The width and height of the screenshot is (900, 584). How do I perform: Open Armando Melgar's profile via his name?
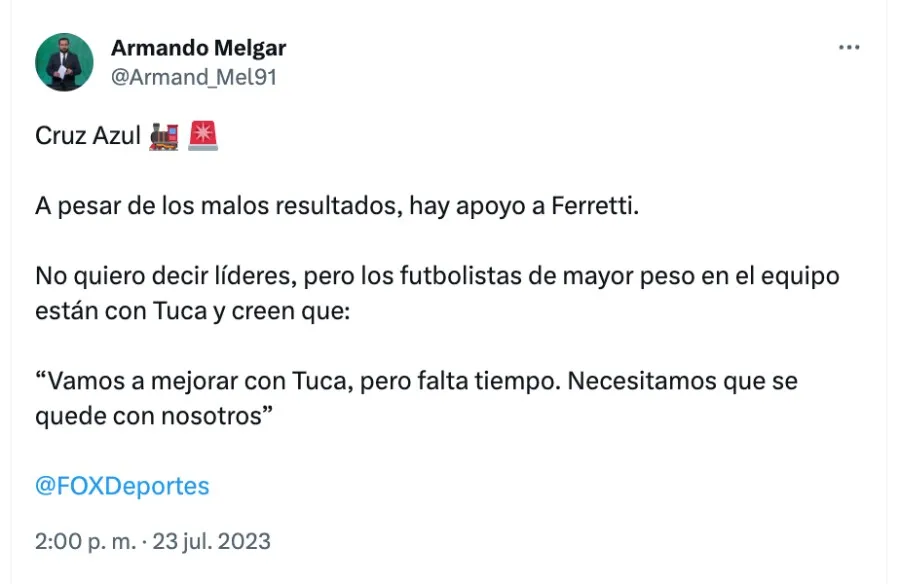click(x=199, y=47)
